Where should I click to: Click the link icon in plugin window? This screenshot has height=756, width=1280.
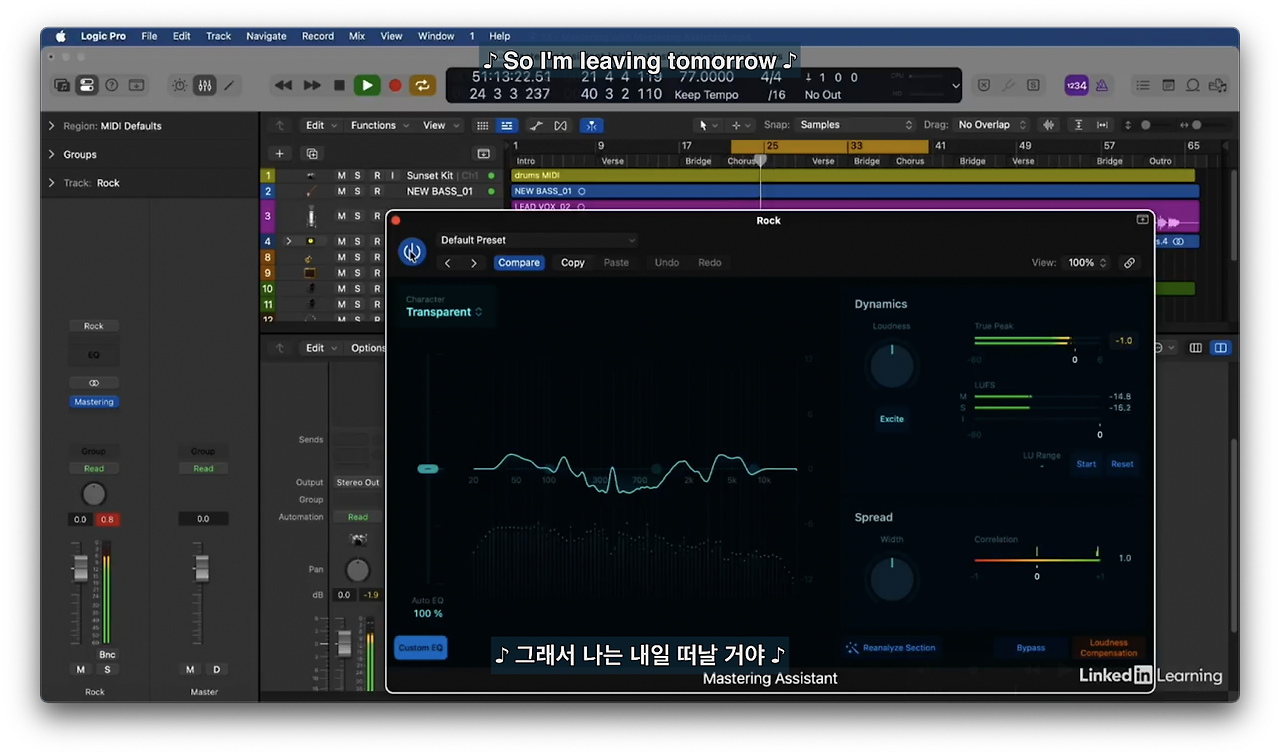click(1129, 263)
